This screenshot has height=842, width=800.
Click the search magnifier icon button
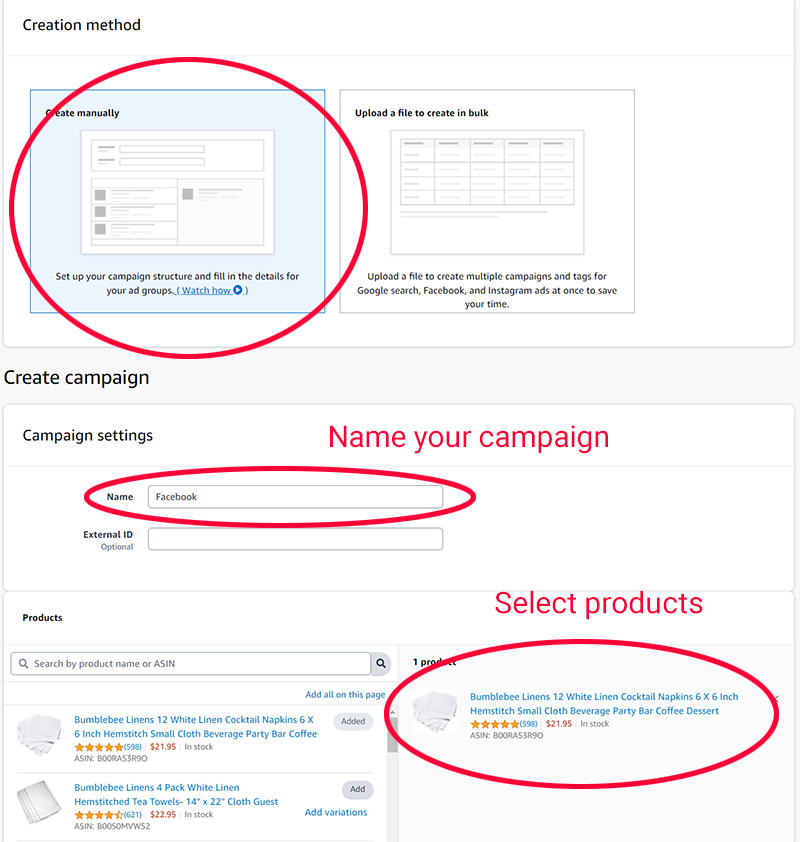click(381, 664)
